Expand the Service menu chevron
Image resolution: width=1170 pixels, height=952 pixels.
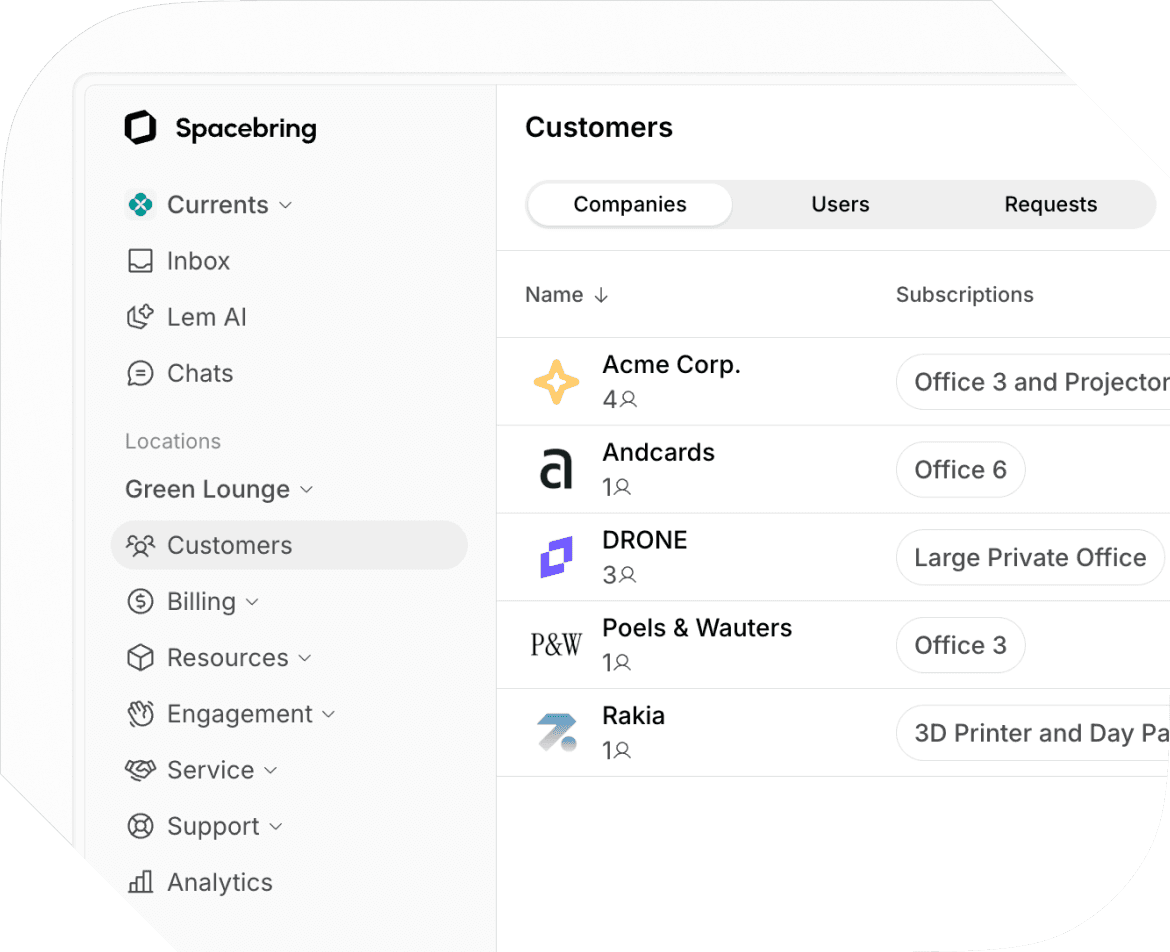[271, 771]
